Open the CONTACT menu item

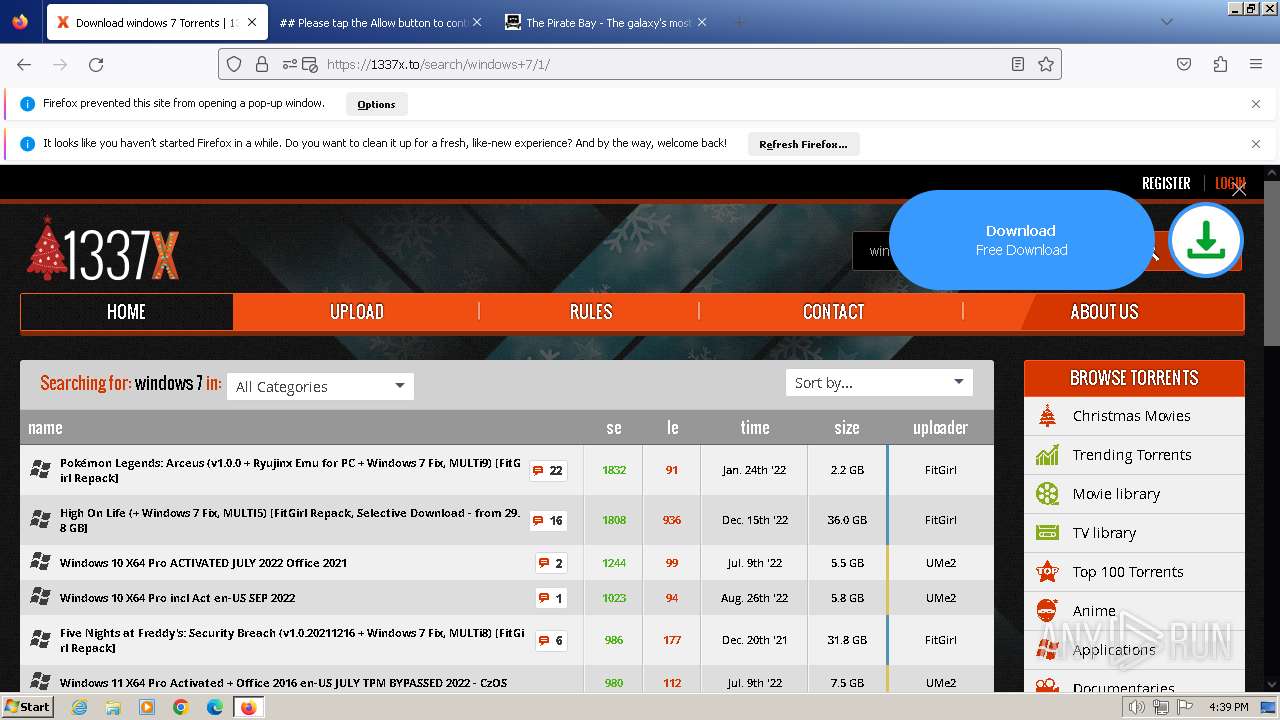click(833, 312)
